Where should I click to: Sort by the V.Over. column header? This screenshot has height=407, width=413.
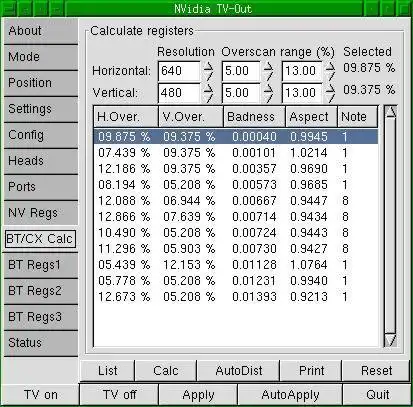tap(191, 117)
